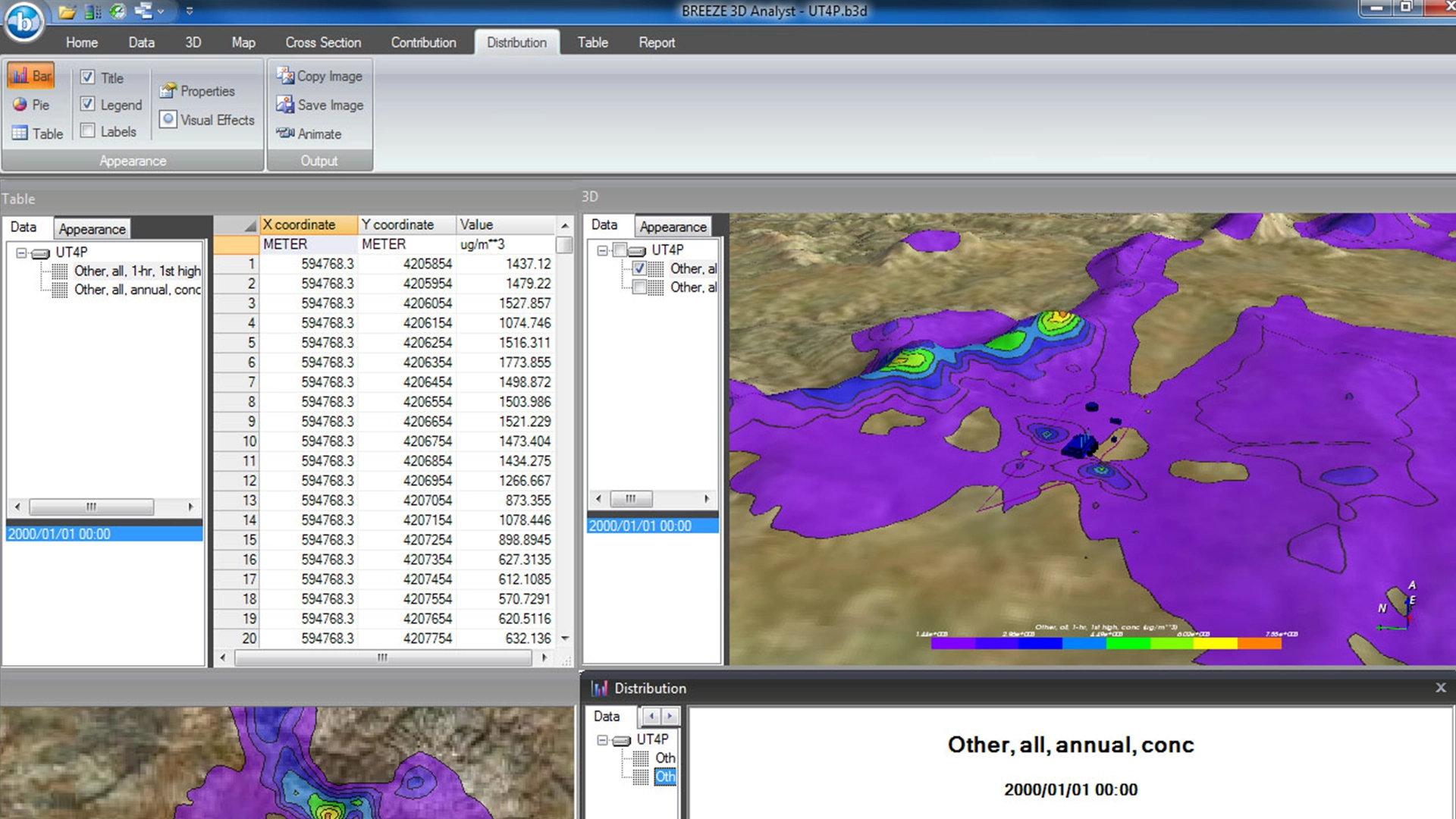Enable the Labels checkbox

tap(88, 130)
